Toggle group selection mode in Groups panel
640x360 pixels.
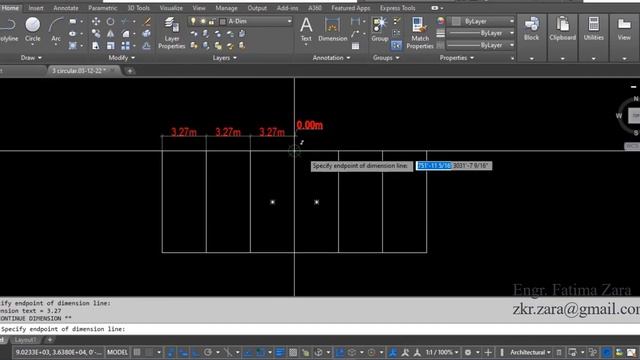[x=396, y=46]
